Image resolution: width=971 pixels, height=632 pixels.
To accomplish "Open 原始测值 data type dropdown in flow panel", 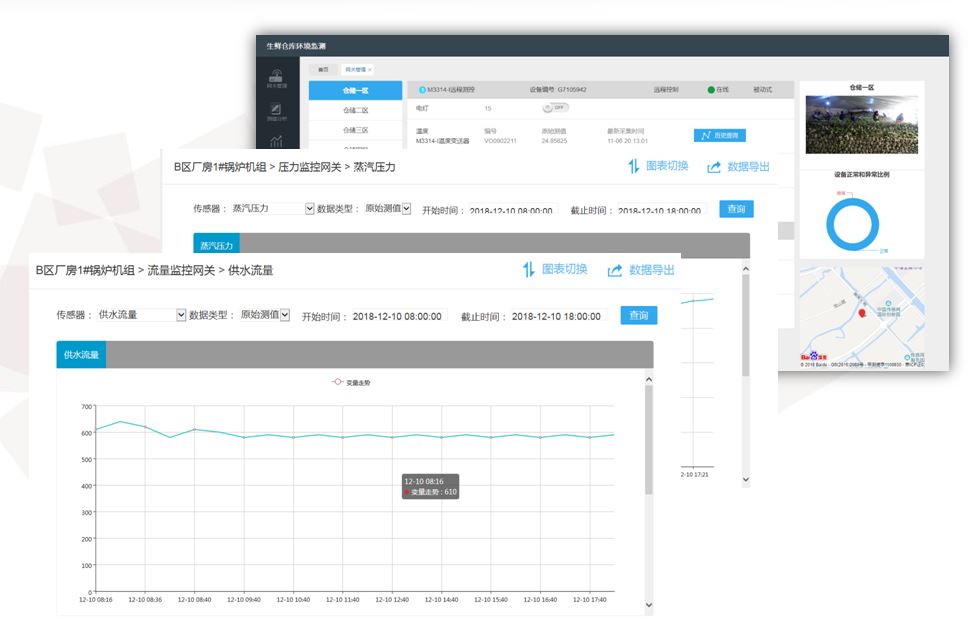I will pyautogui.click(x=285, y=315).
